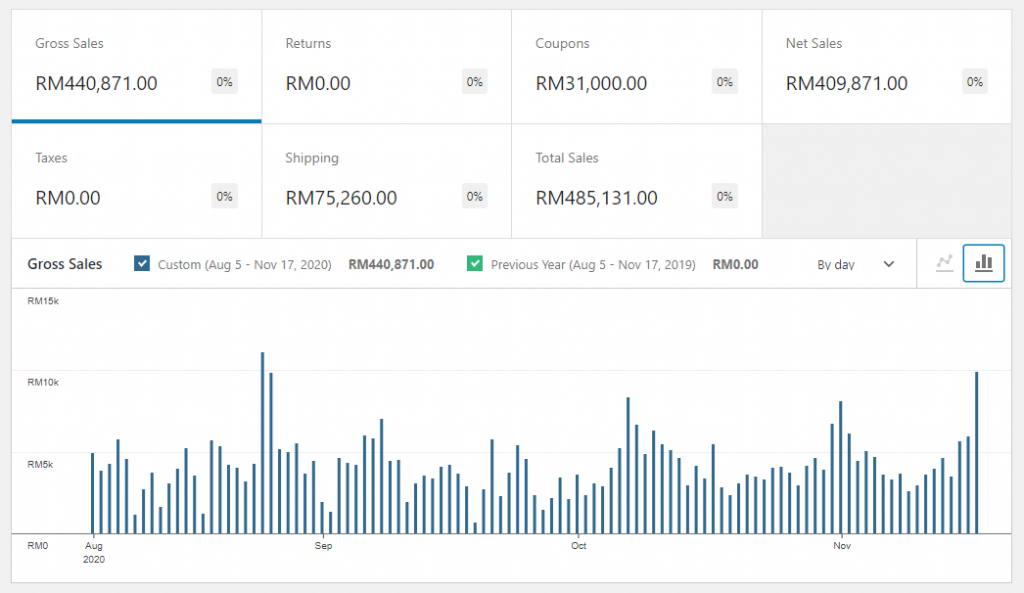1024x593 pixels.
Task: Select the bar chart view icon
Action: pyautogui.click(x=984, y=263)
